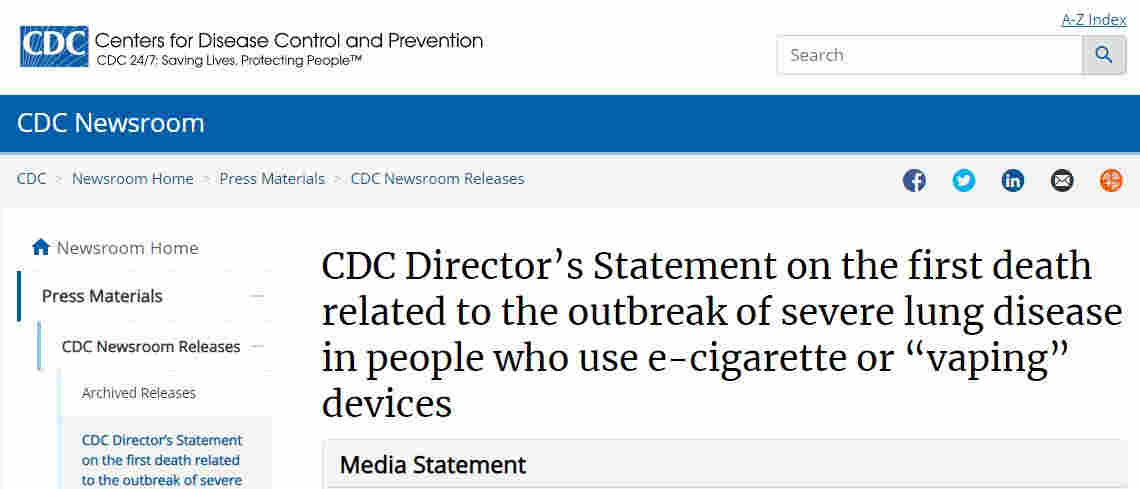Share page via email icon
The image size is (1140, 489).
point(1062,181)
